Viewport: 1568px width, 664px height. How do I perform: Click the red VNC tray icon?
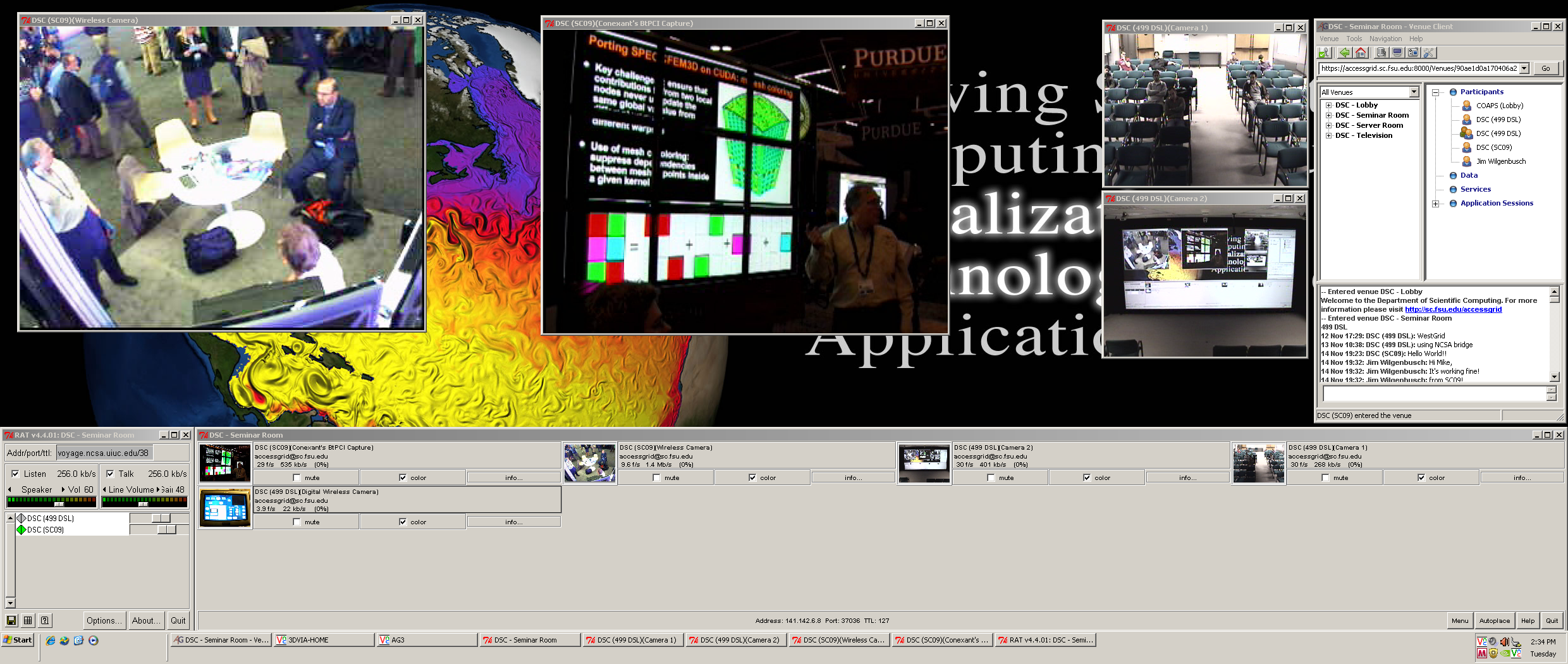click(1482, 642)
